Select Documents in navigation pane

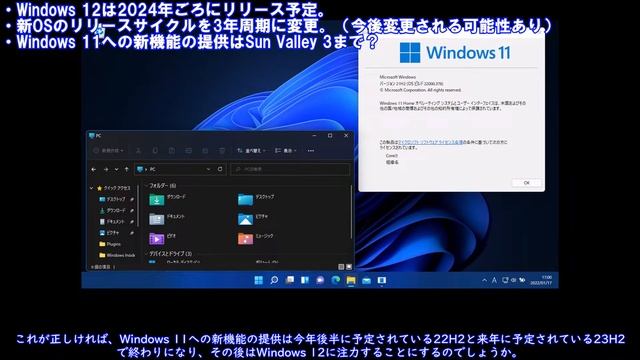click(112, 221)
